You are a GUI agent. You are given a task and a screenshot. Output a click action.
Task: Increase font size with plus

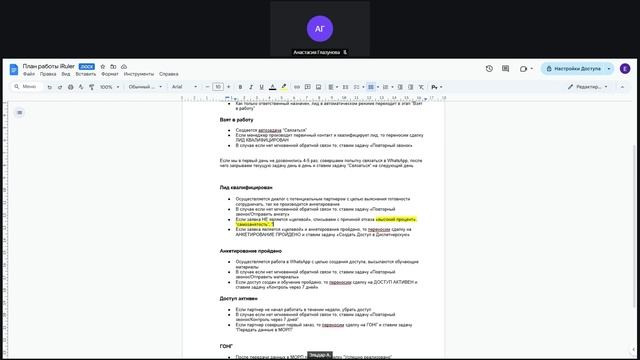(229, 87)
